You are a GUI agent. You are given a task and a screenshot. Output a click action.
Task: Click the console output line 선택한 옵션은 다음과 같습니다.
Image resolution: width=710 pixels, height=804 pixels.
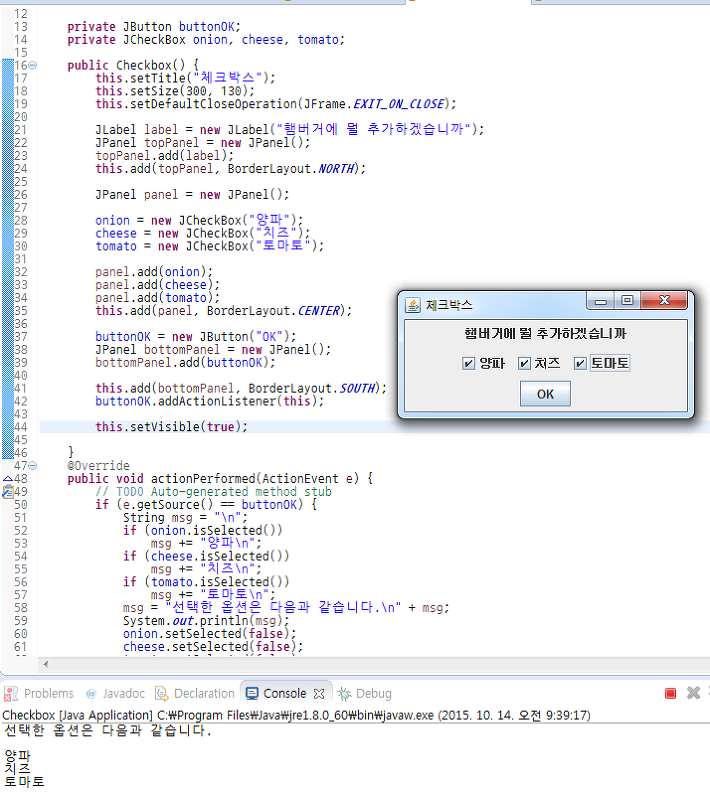pos(108,730)
